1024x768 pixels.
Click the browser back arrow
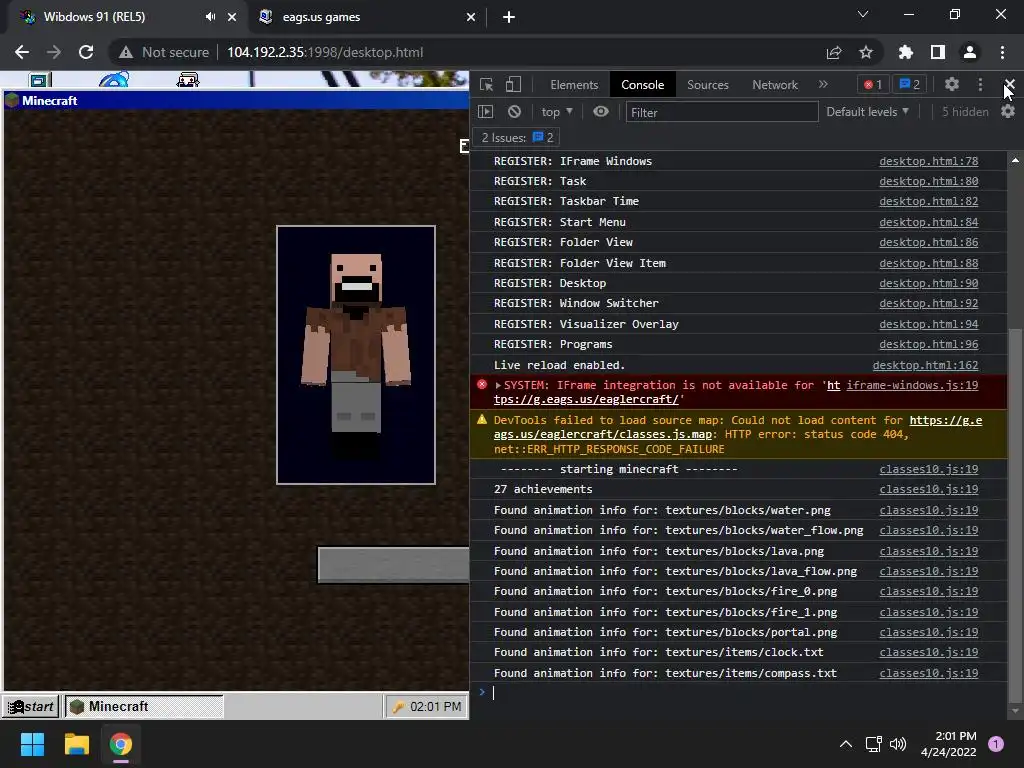[22, 52]
